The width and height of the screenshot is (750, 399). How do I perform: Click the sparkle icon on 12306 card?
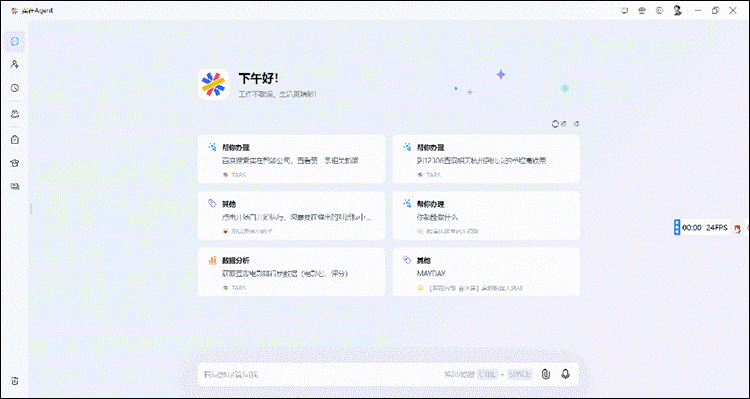point(407,147)
